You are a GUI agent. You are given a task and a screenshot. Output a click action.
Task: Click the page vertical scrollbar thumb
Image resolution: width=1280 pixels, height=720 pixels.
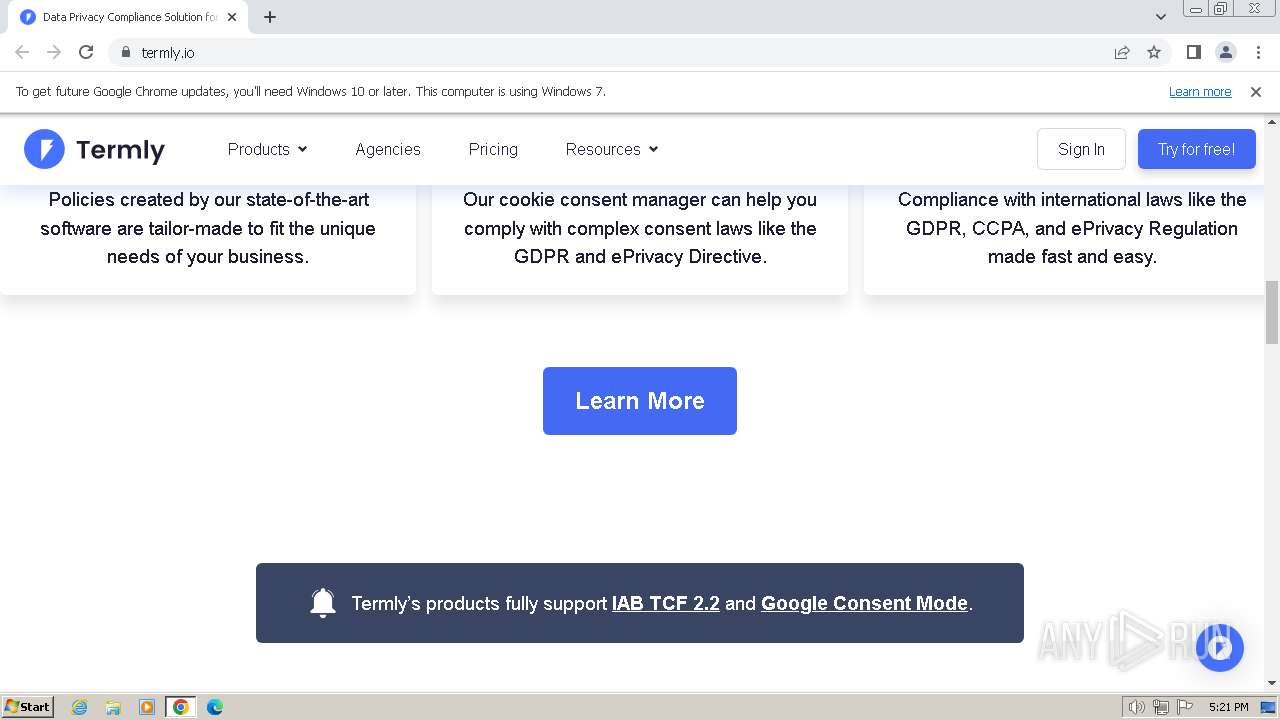(1272, 312)
